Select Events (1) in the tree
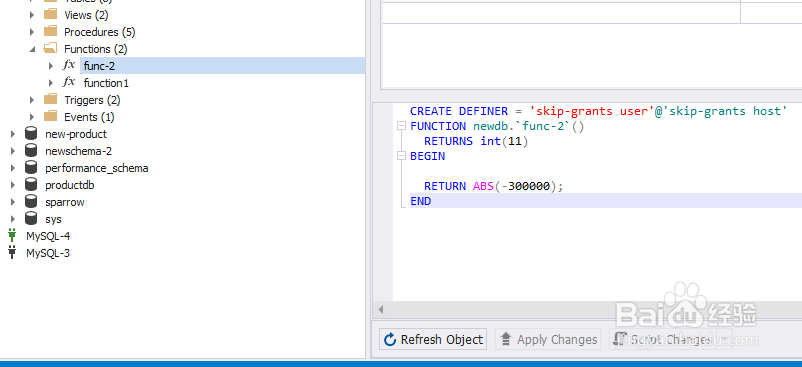The image size is (802, 367). pyautogui.click(x=90, y=117)
